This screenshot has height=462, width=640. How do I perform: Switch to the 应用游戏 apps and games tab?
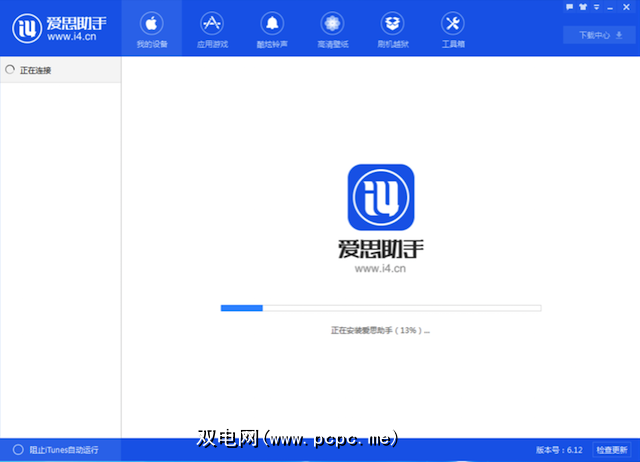tap(212, 29)
